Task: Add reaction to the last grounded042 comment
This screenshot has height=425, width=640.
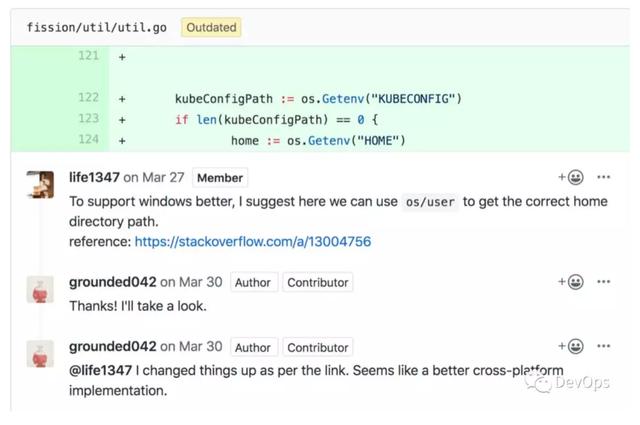Action: (x=571, y=346)
